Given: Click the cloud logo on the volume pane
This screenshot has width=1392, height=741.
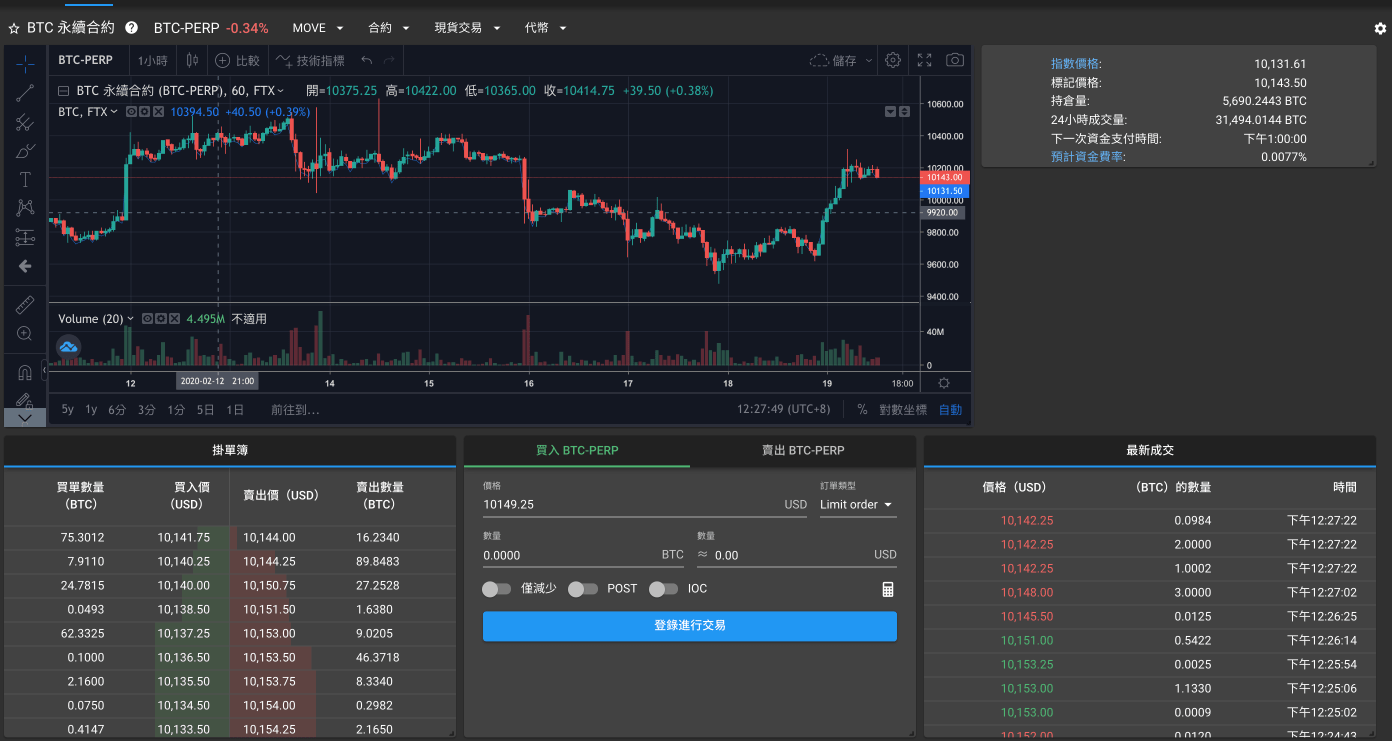Looking at the screenshot, I should [x=68, y=347].
